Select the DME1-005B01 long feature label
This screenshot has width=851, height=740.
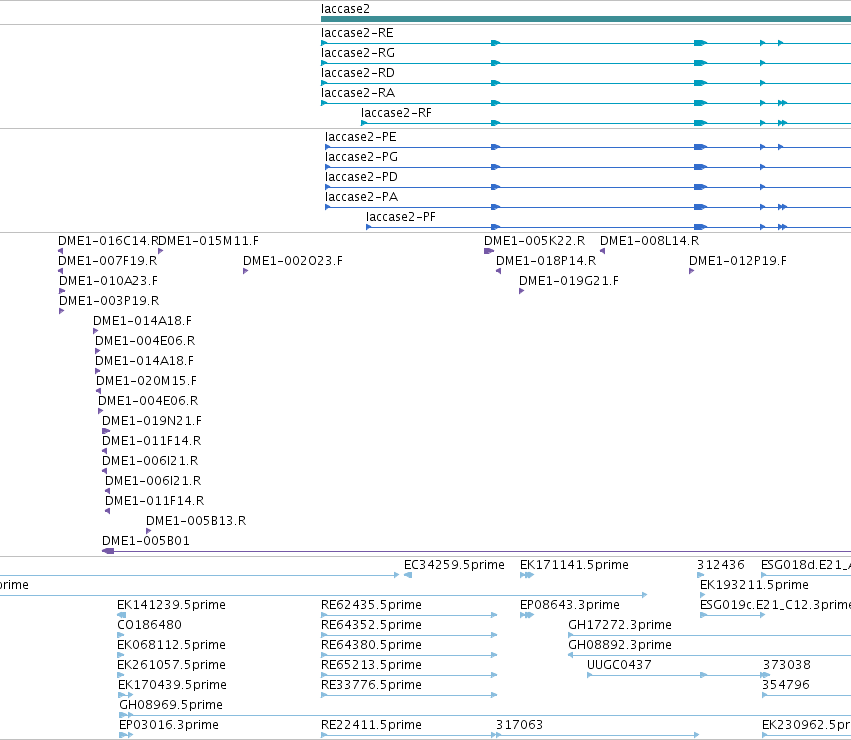point(146,541)
